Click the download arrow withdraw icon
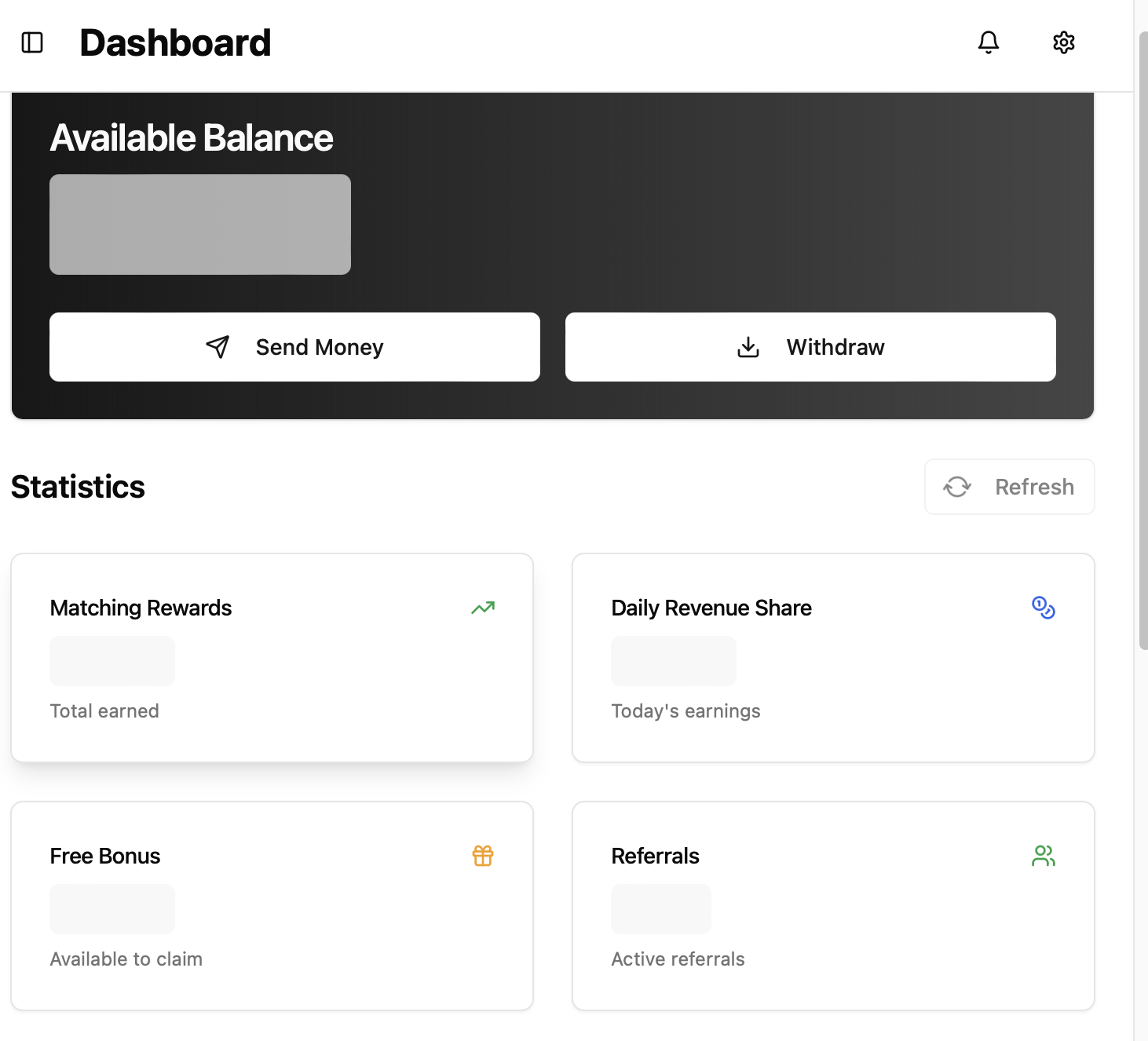The image size is (1148, 1041). coord(748,347)
